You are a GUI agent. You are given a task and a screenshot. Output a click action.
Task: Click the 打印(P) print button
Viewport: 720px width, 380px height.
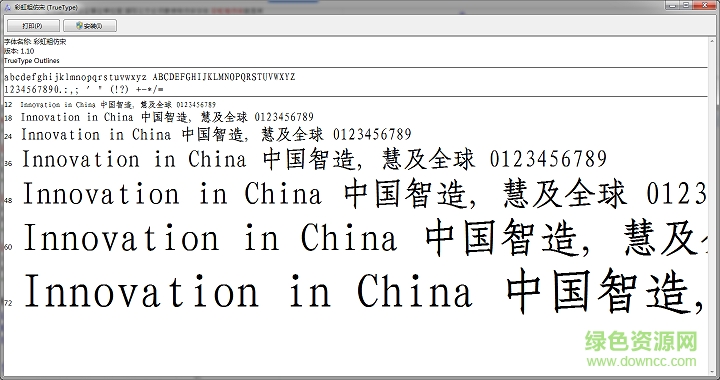[x=33, y=26]
